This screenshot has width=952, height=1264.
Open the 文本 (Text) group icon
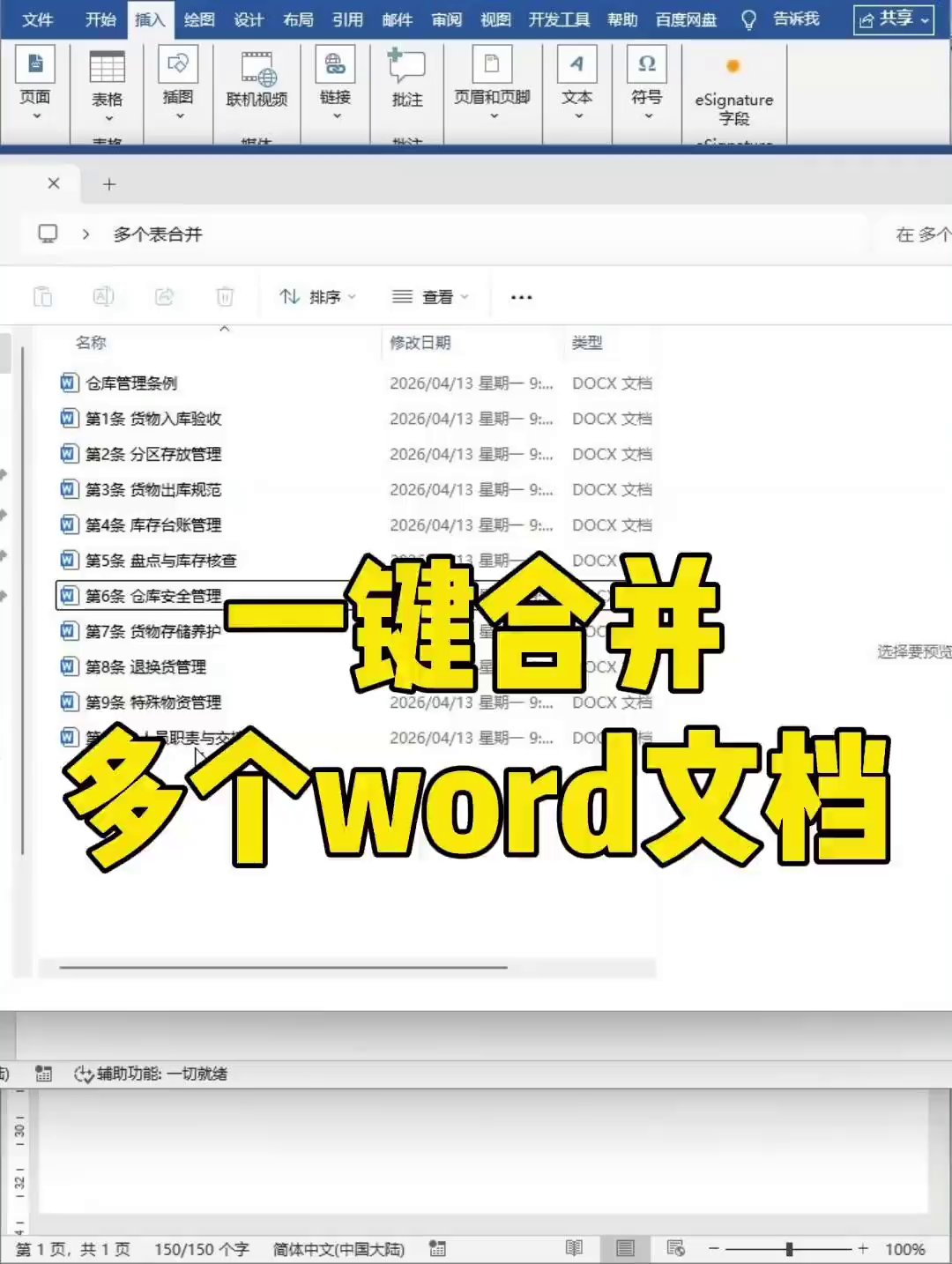point(577,63)
